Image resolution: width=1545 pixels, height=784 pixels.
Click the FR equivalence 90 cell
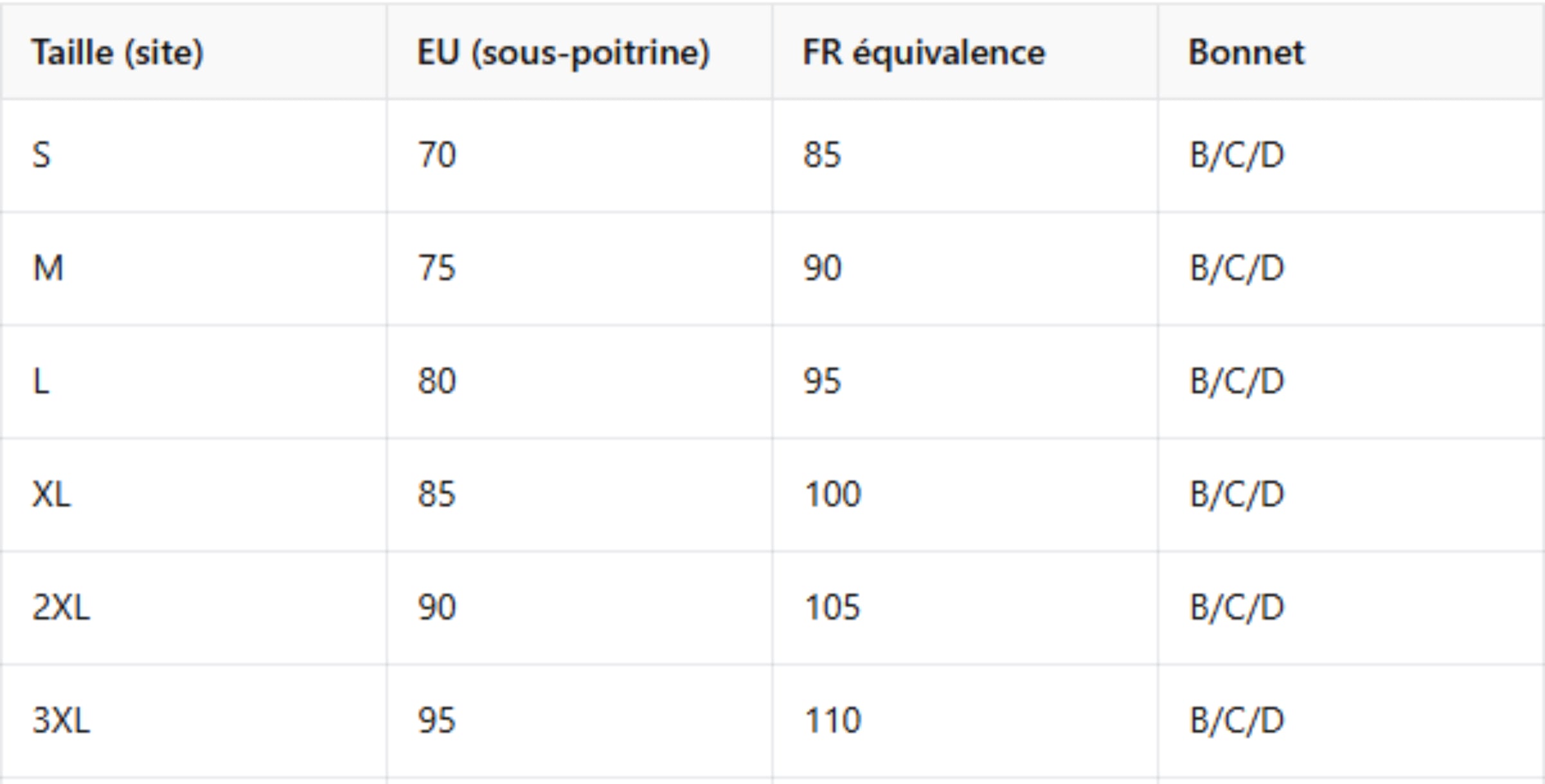pyautogui.click(x=965, y=269)
